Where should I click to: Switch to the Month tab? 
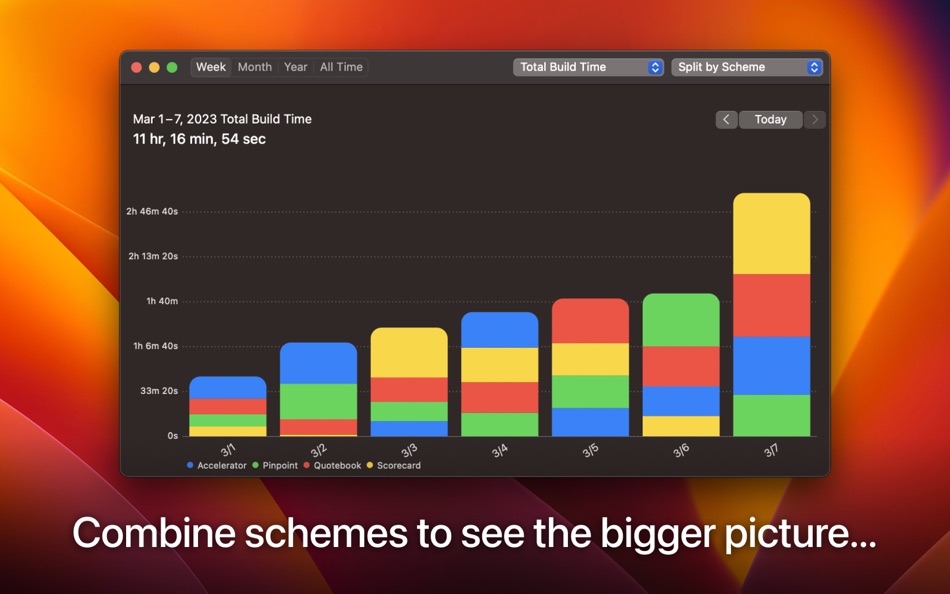tap(254, 67)
